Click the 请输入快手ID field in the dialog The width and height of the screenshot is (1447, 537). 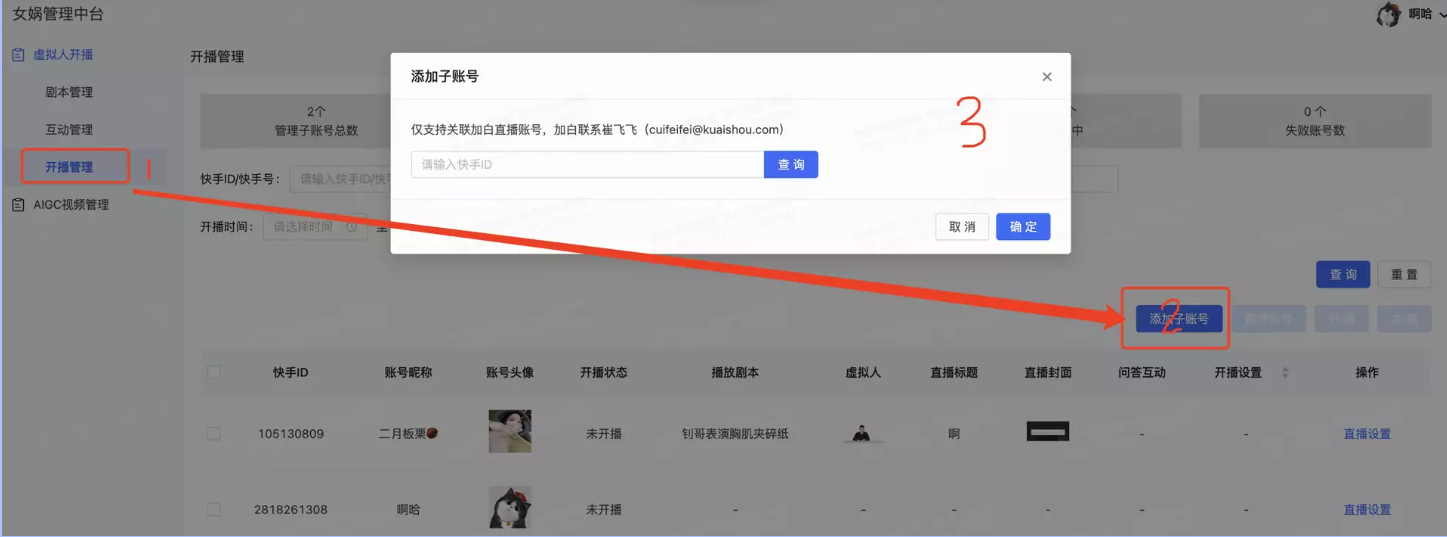(x=588, y=164)
